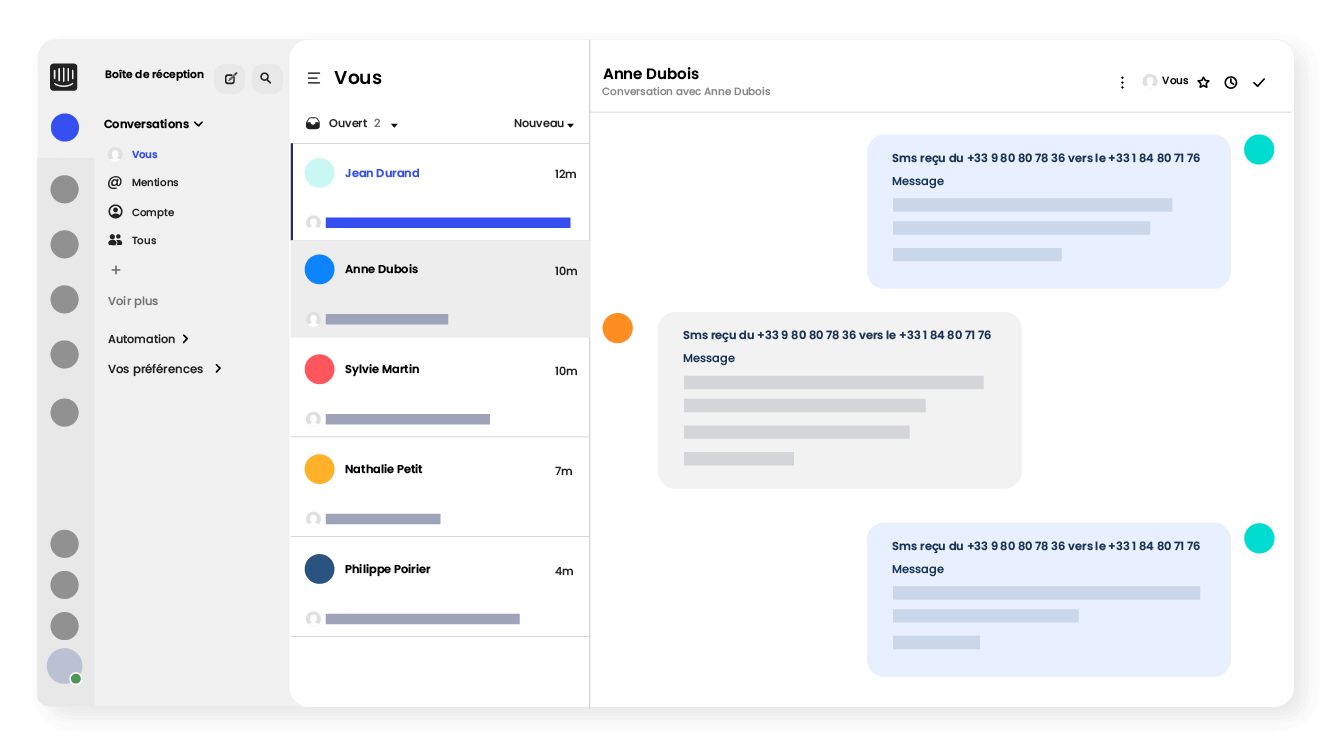Select the Vous inbox tab

coord(143,154)
